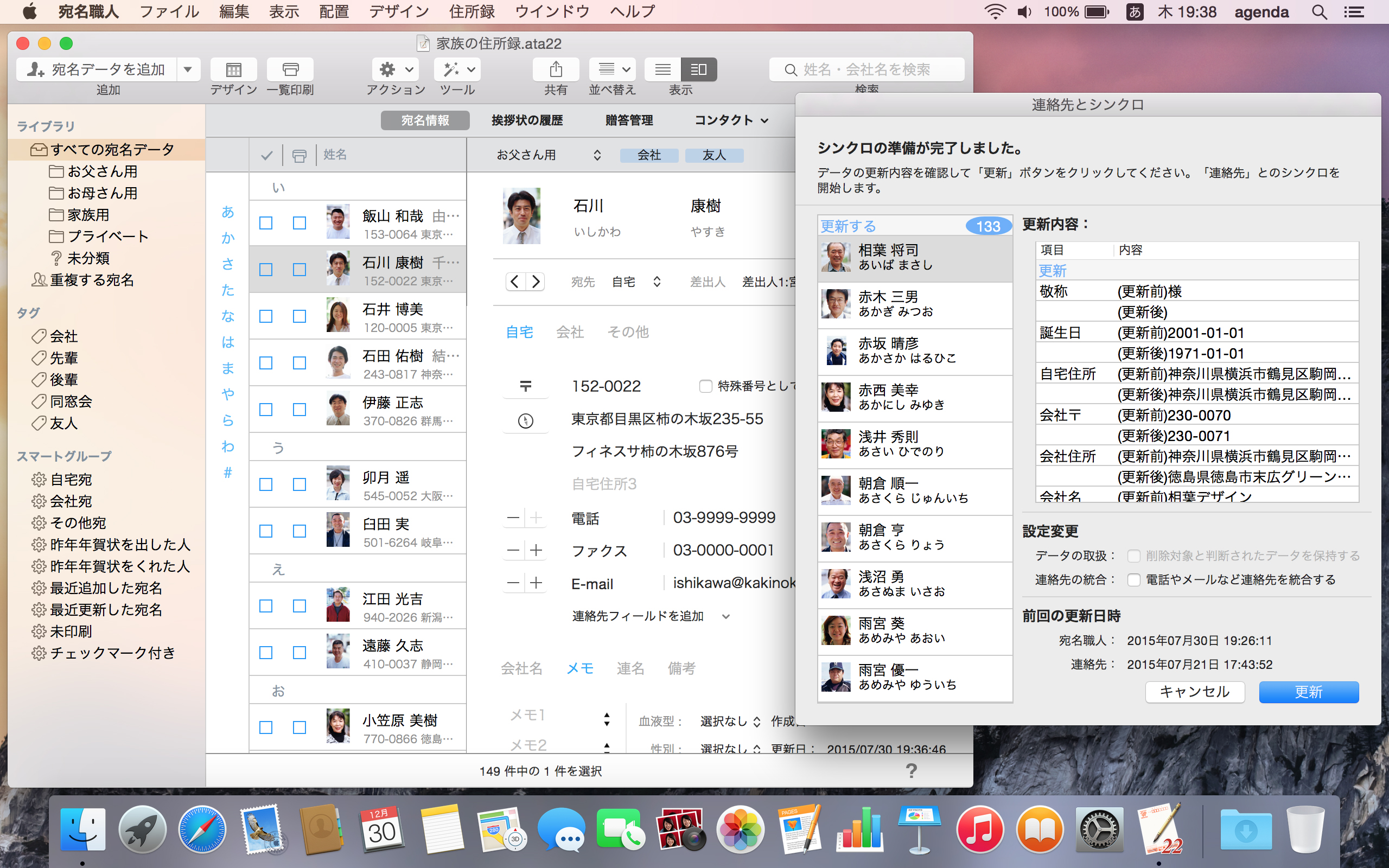Click the duplicate addresses (重複する宛名) item
1389x868 pixels.
pyautogui.click(x=91, y=280)
